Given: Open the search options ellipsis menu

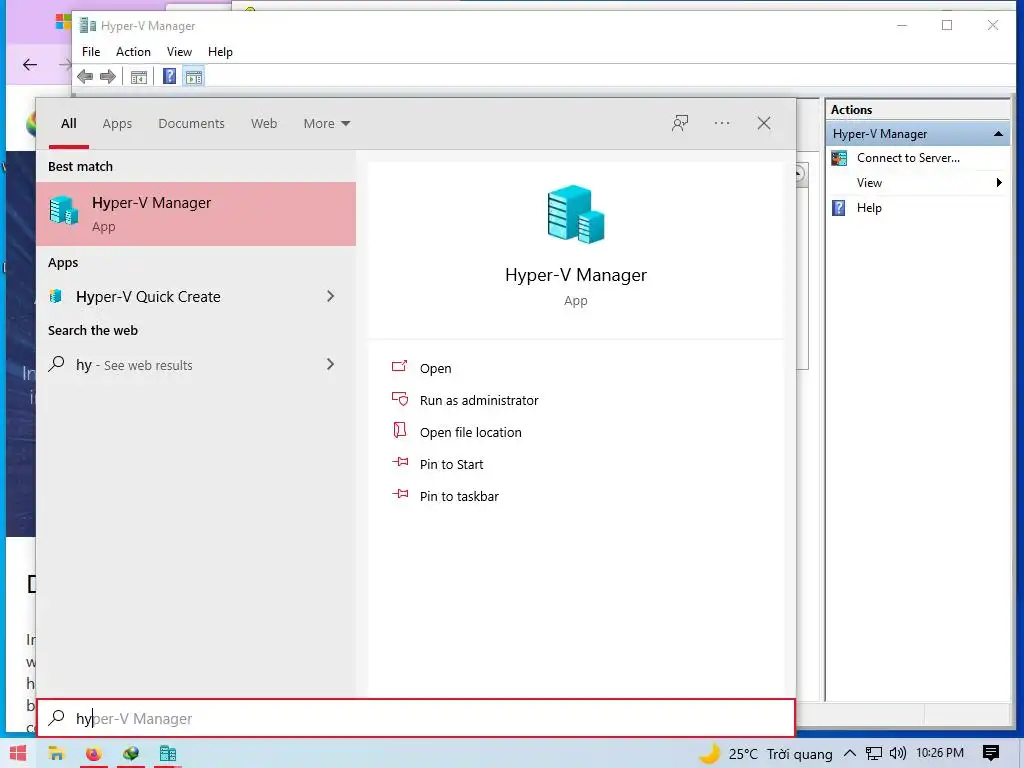Looking at the screenshot, I should [722, 123].
